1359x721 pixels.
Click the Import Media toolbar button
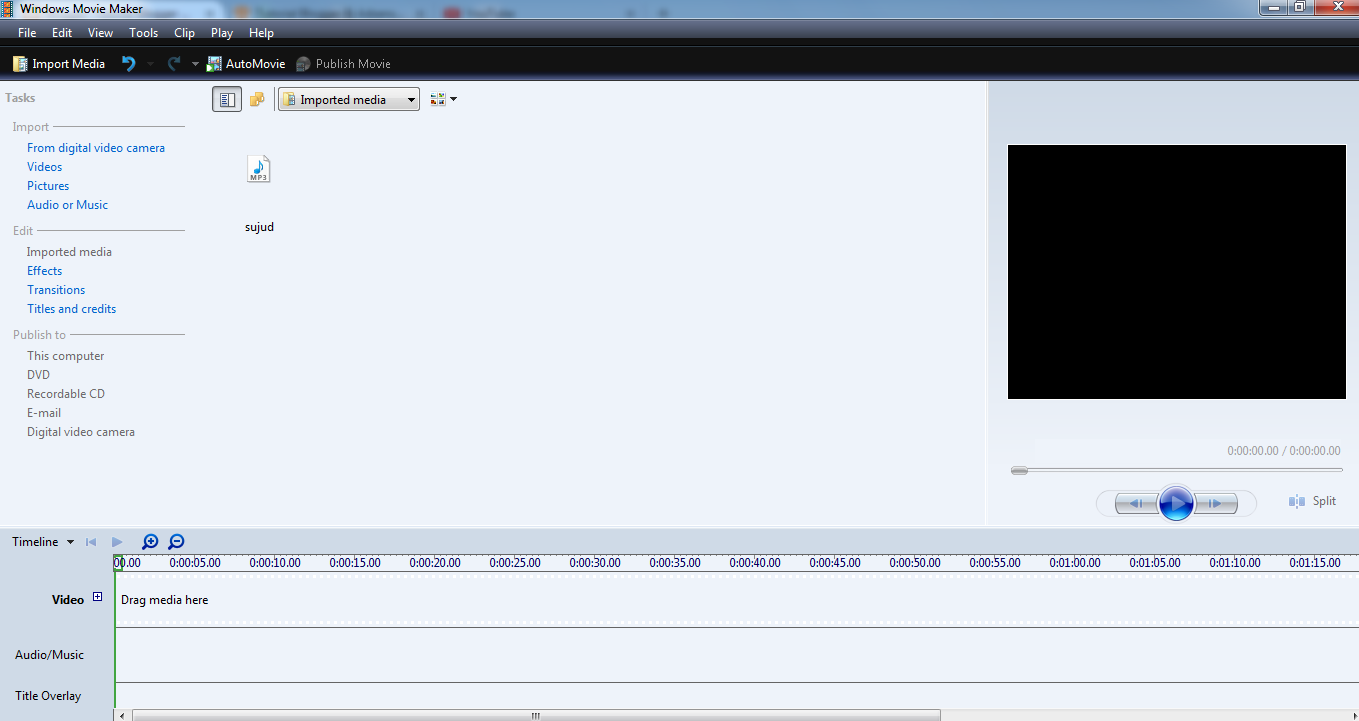pos(59,64)
